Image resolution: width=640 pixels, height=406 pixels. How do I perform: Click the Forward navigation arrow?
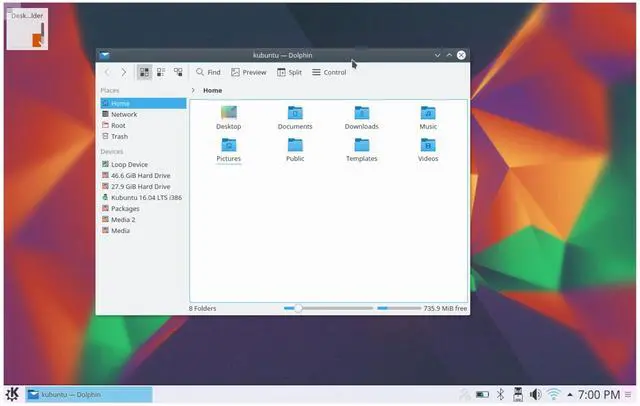pos(123,72)
